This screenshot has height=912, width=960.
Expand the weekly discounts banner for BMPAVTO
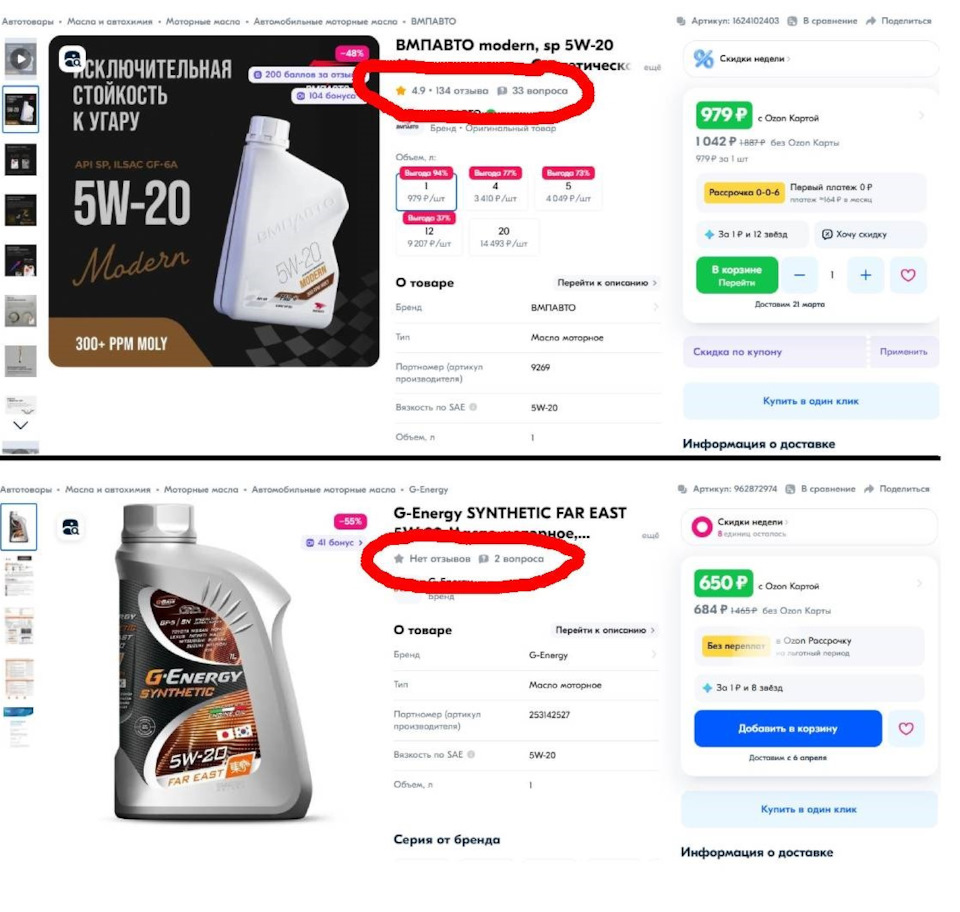pos(811,59)
